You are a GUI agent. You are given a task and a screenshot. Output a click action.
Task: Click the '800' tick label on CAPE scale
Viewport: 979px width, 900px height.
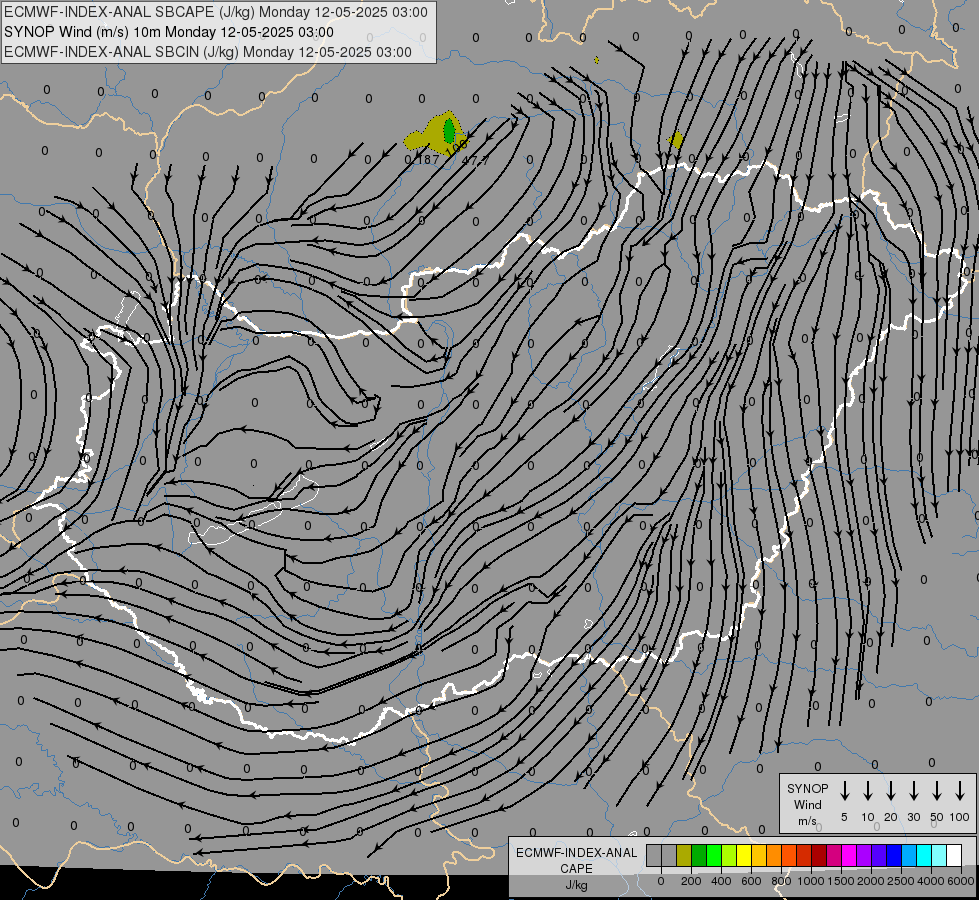(781, 881)
